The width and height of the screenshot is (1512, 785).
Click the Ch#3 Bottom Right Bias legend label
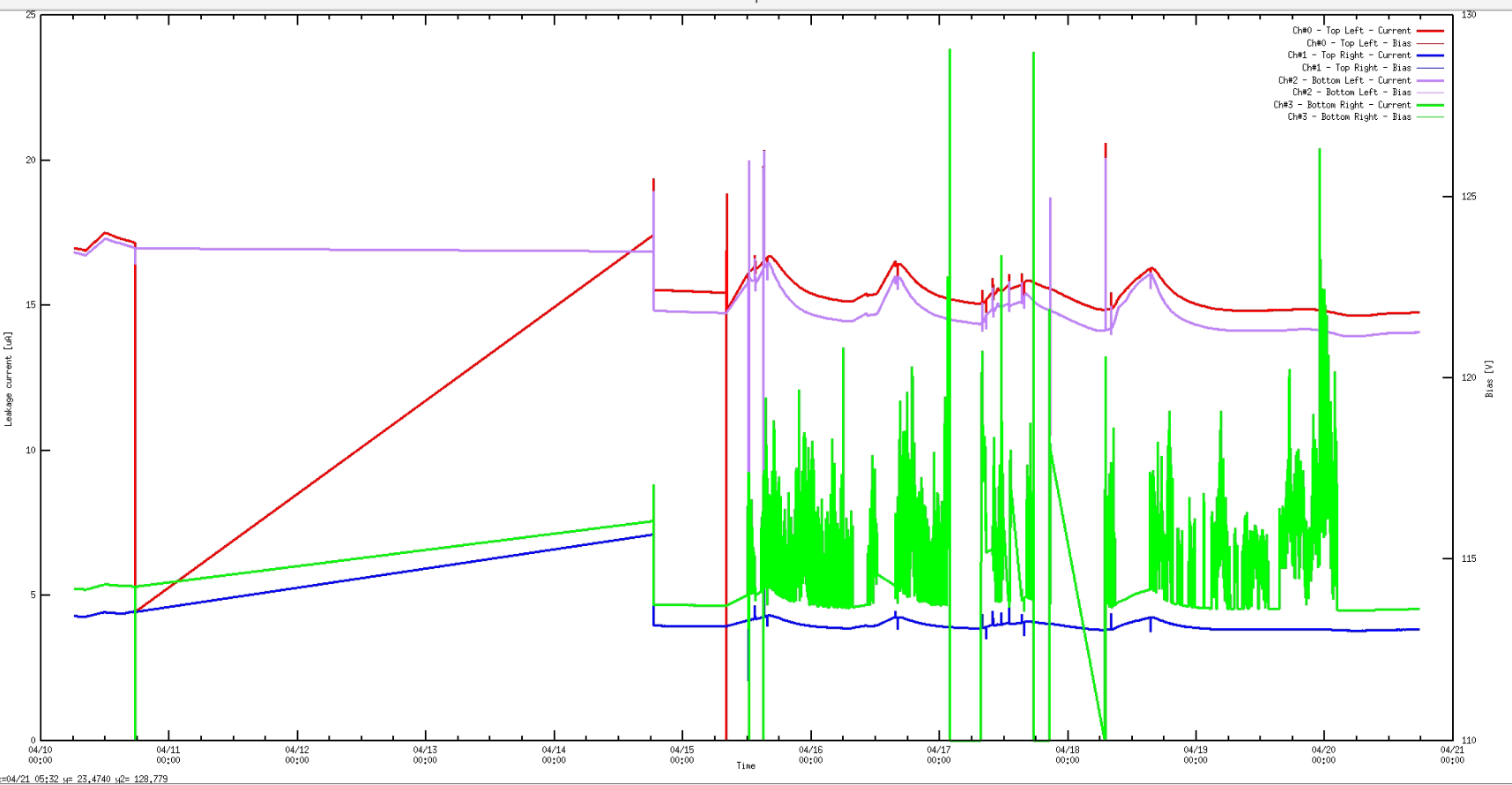1348,117
